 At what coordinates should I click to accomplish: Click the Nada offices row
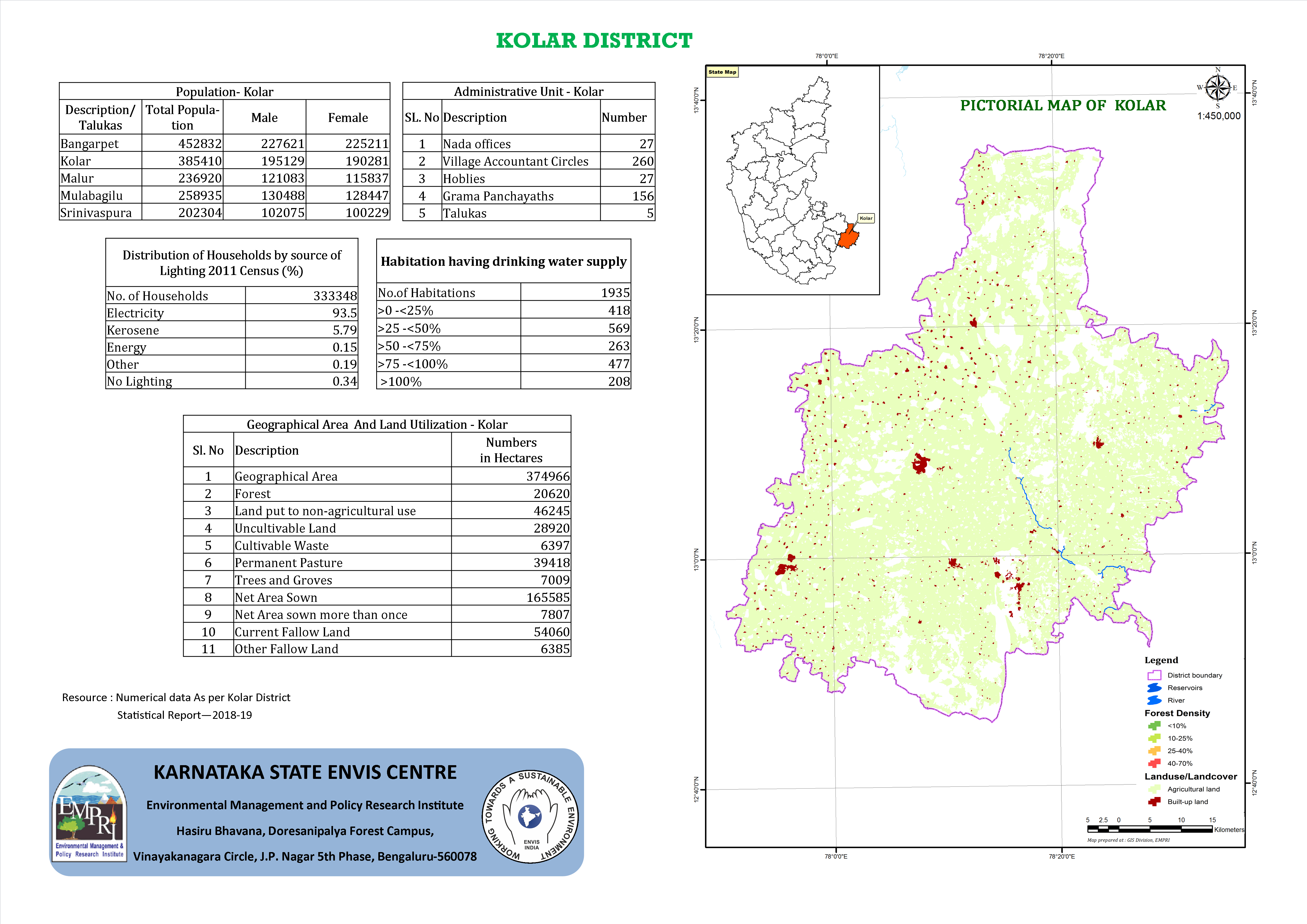(528, 144)
